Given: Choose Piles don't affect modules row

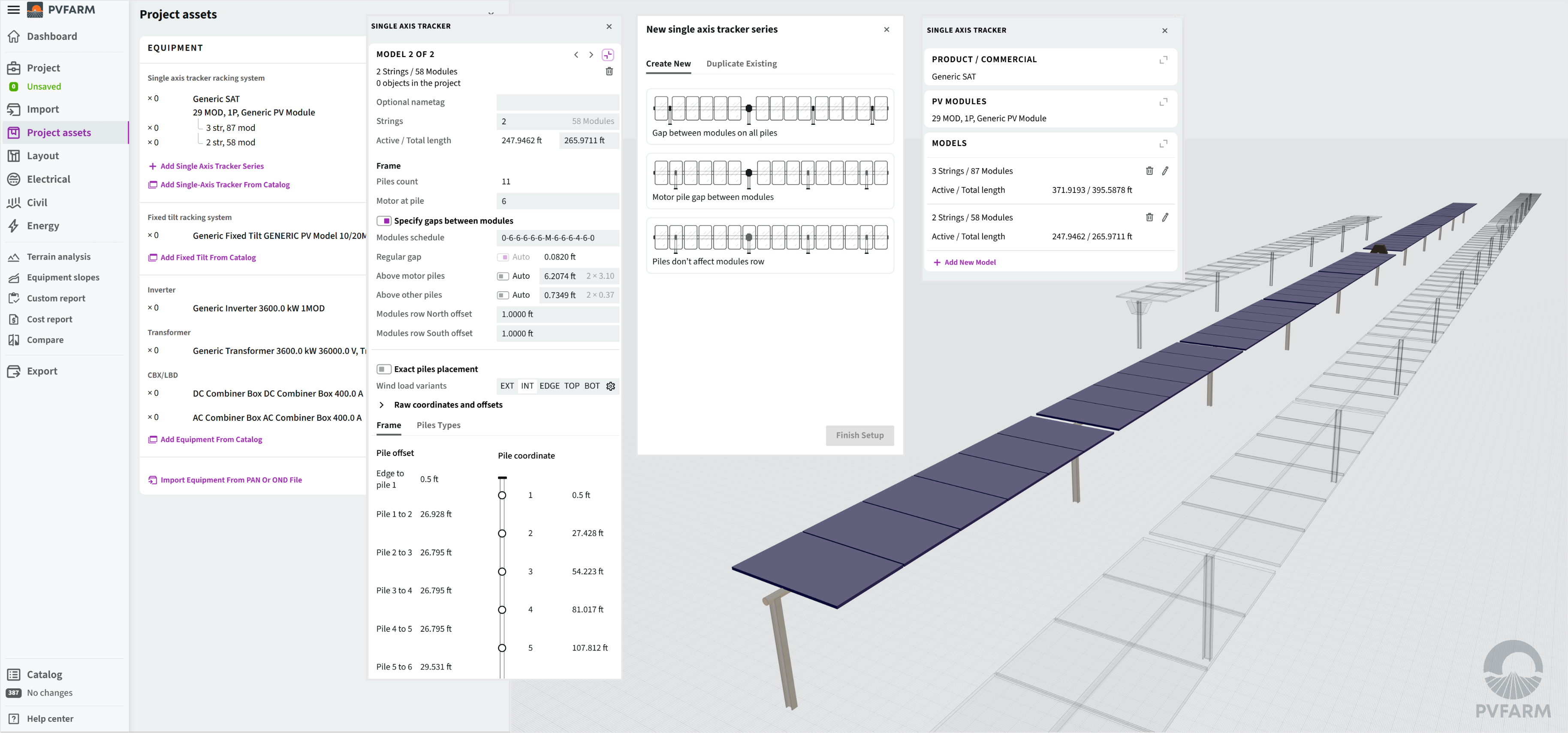Looking at the screenshot, I should pyautogui.click(x=769, y=245).
